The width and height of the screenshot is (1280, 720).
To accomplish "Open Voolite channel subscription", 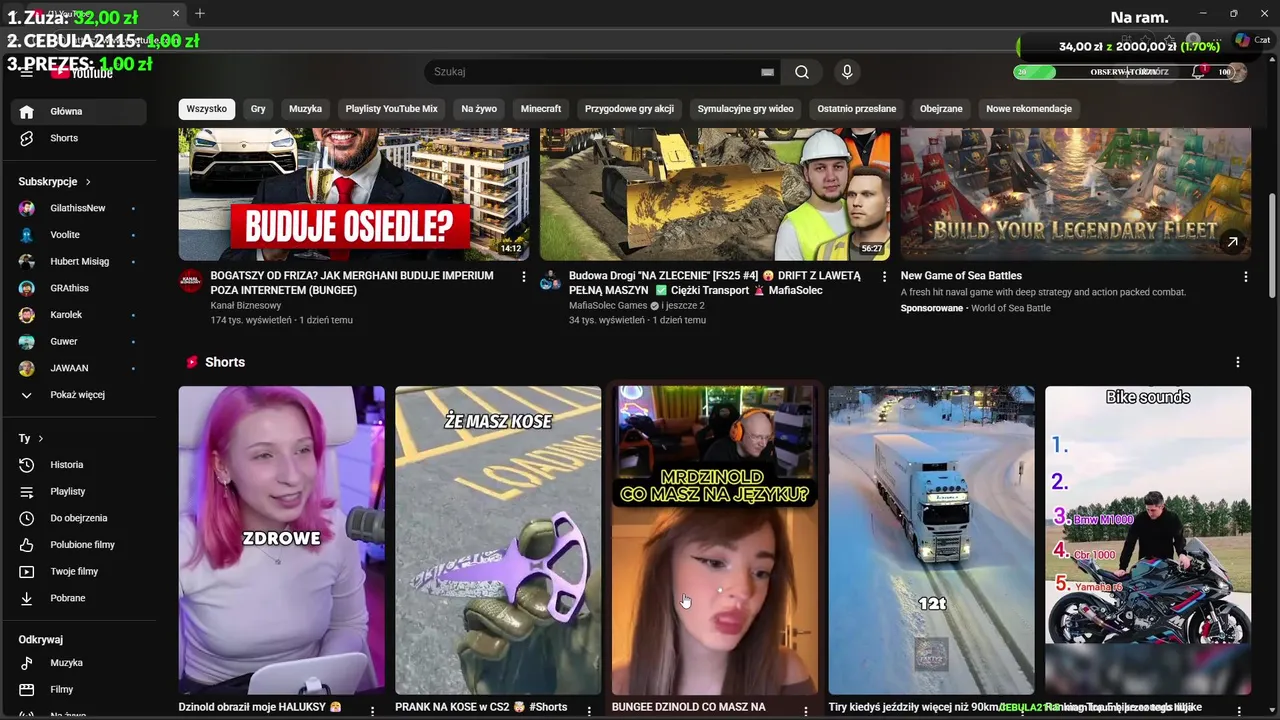I will [x=78, y=235].
